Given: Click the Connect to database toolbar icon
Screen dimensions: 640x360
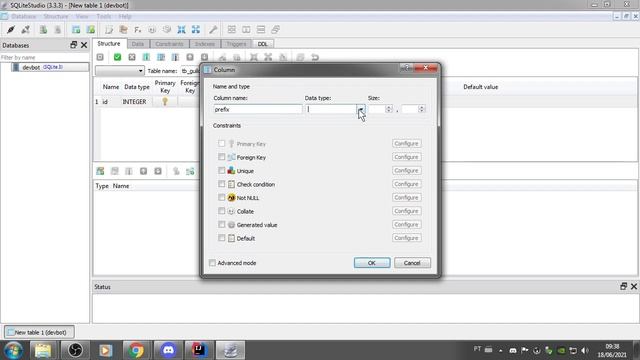Looking at the screenshot, I should [x=11, y=29].
